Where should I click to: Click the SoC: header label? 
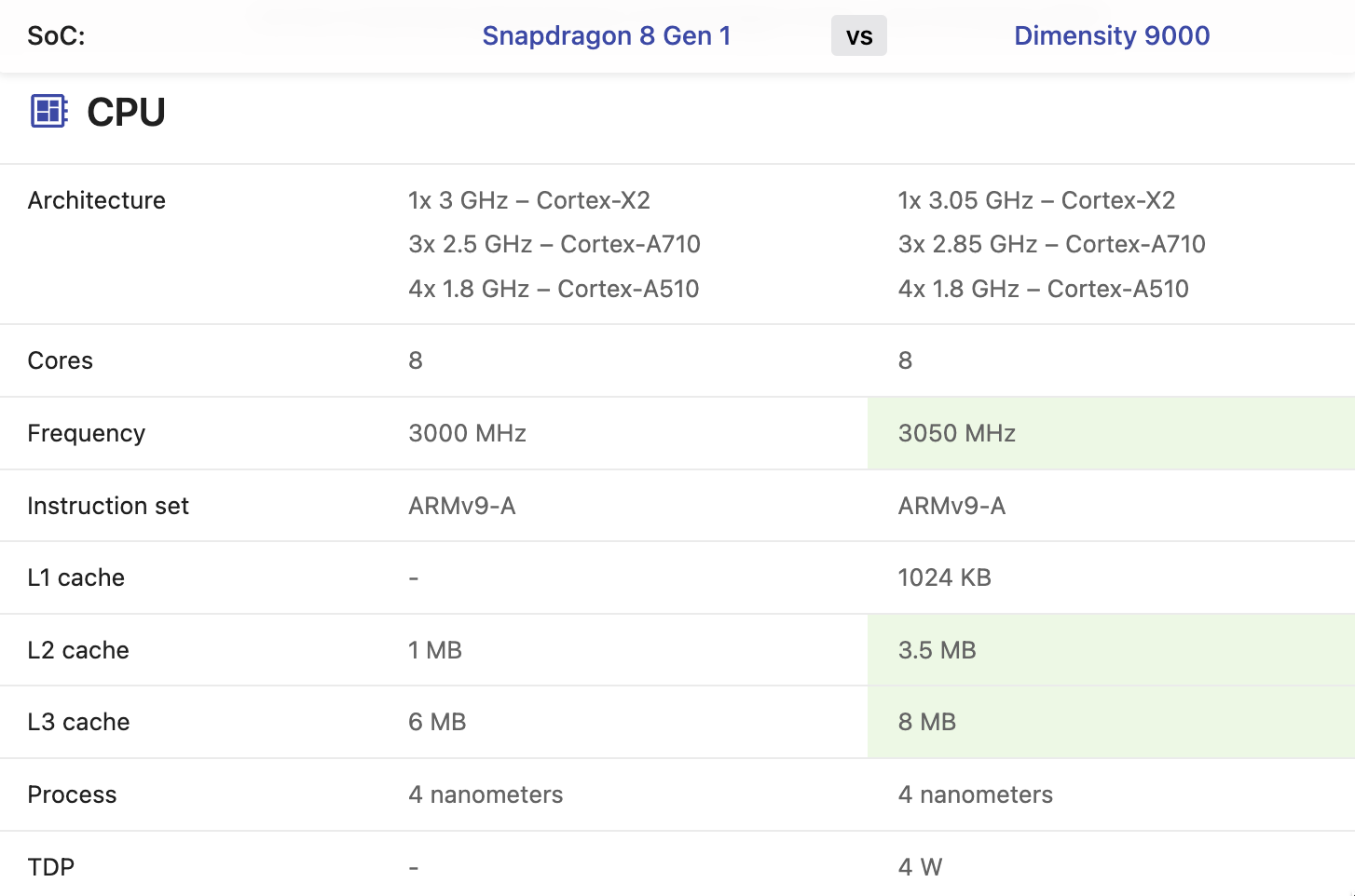tap(56, 35)
